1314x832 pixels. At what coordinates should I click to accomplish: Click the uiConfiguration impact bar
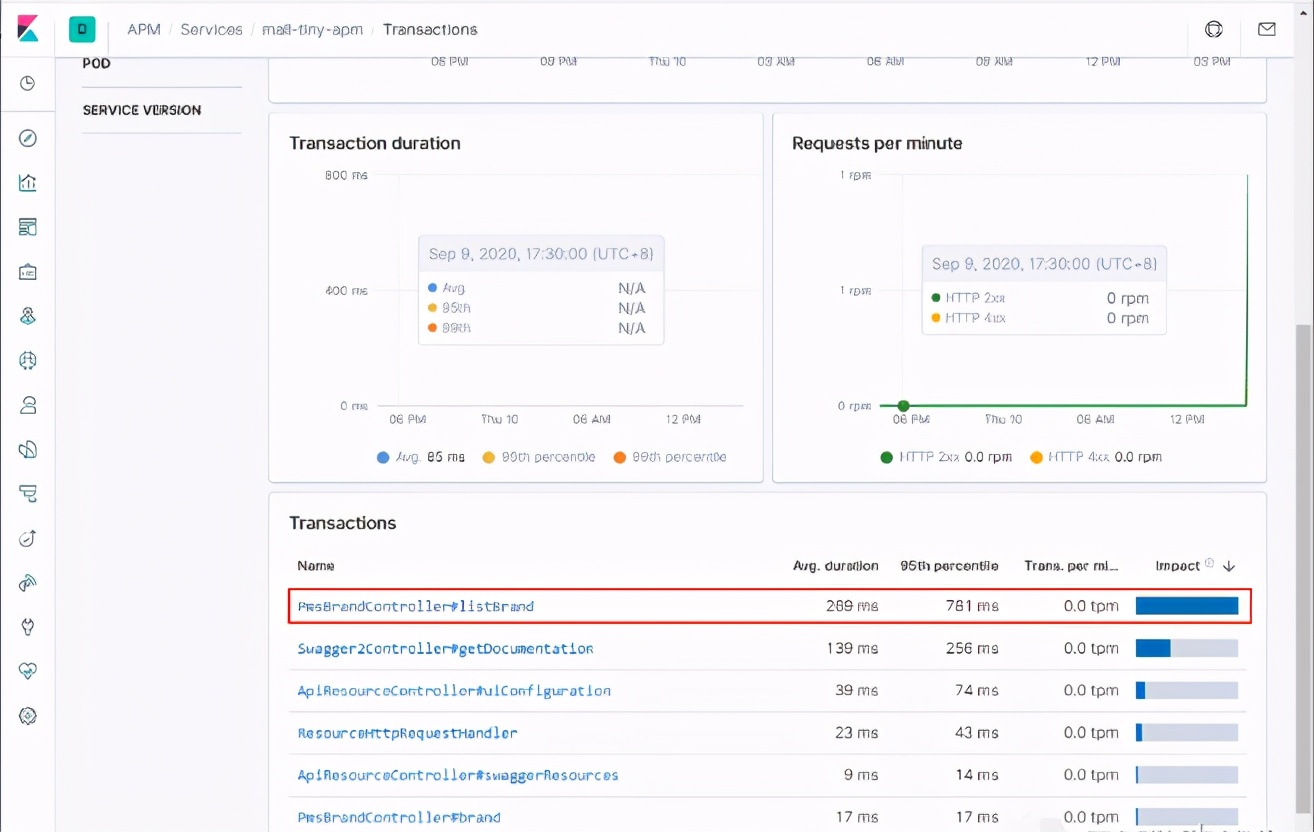pyautogui.click(x=1187, y=691)
